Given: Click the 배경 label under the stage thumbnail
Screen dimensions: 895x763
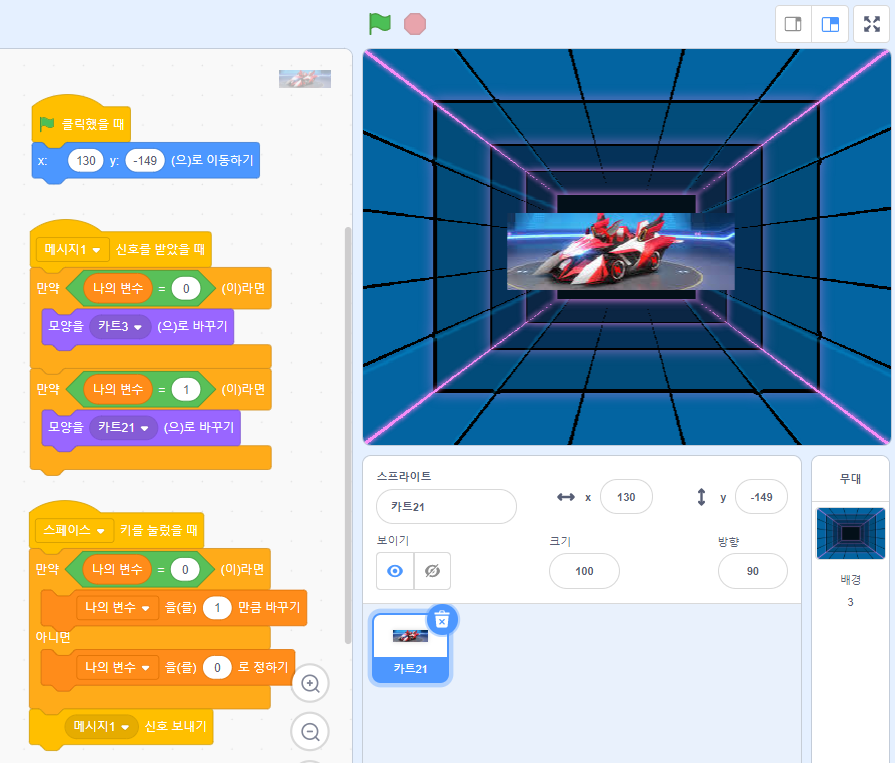Looking at the screenshot, I should click(x=850, y=580).
